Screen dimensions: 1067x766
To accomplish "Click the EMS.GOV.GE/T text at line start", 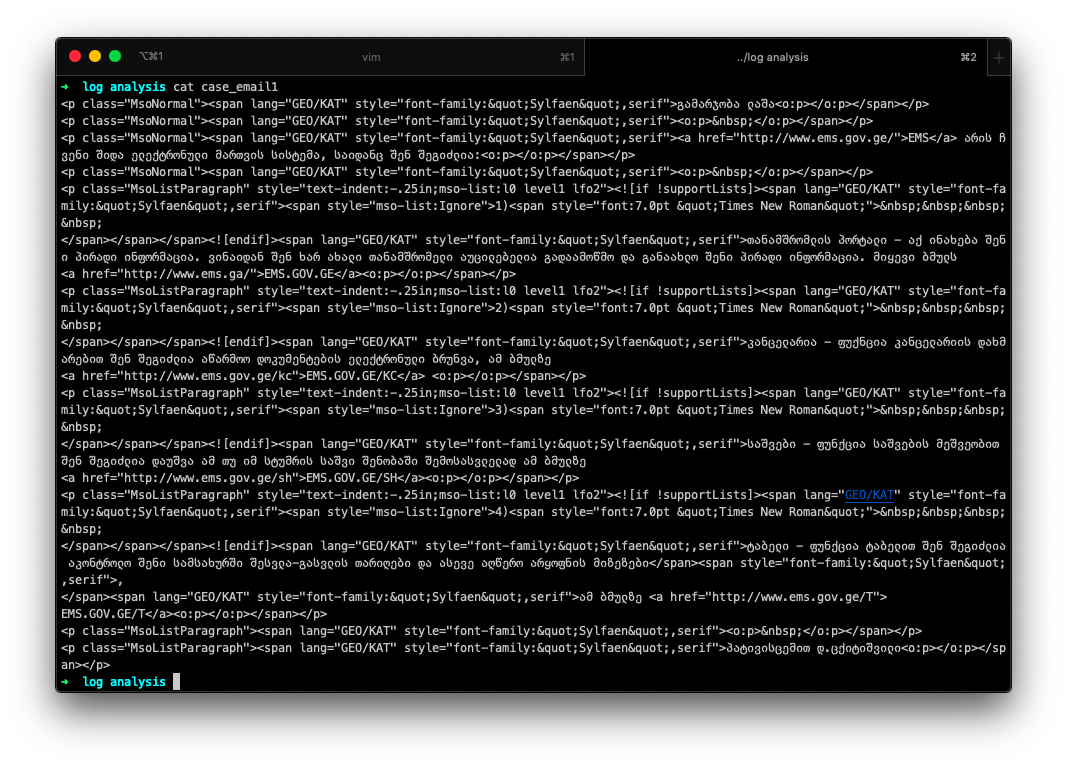I will (103, 614).
